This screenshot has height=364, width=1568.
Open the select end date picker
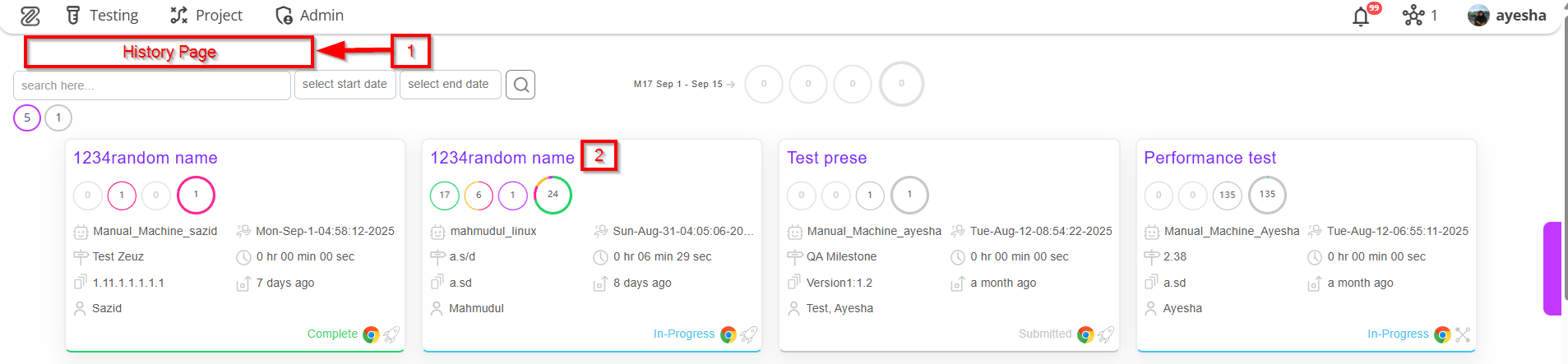click(x=449, y=85)
